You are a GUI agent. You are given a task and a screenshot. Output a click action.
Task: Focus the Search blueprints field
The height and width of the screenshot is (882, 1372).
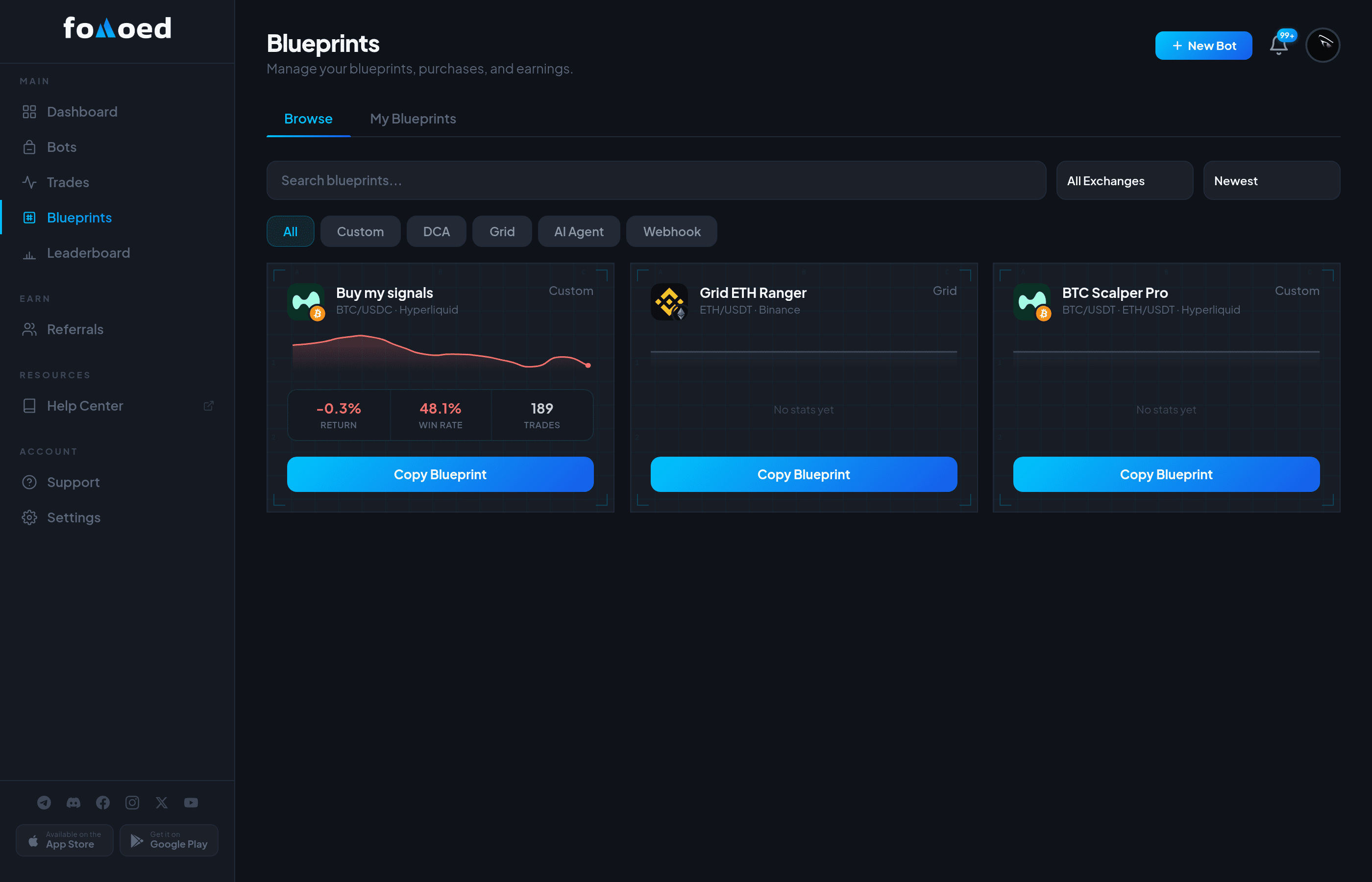656,180
